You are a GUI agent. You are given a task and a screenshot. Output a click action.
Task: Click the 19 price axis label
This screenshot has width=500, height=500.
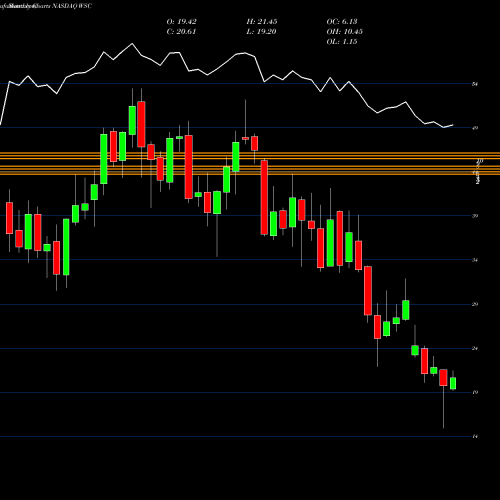(475, 392)
